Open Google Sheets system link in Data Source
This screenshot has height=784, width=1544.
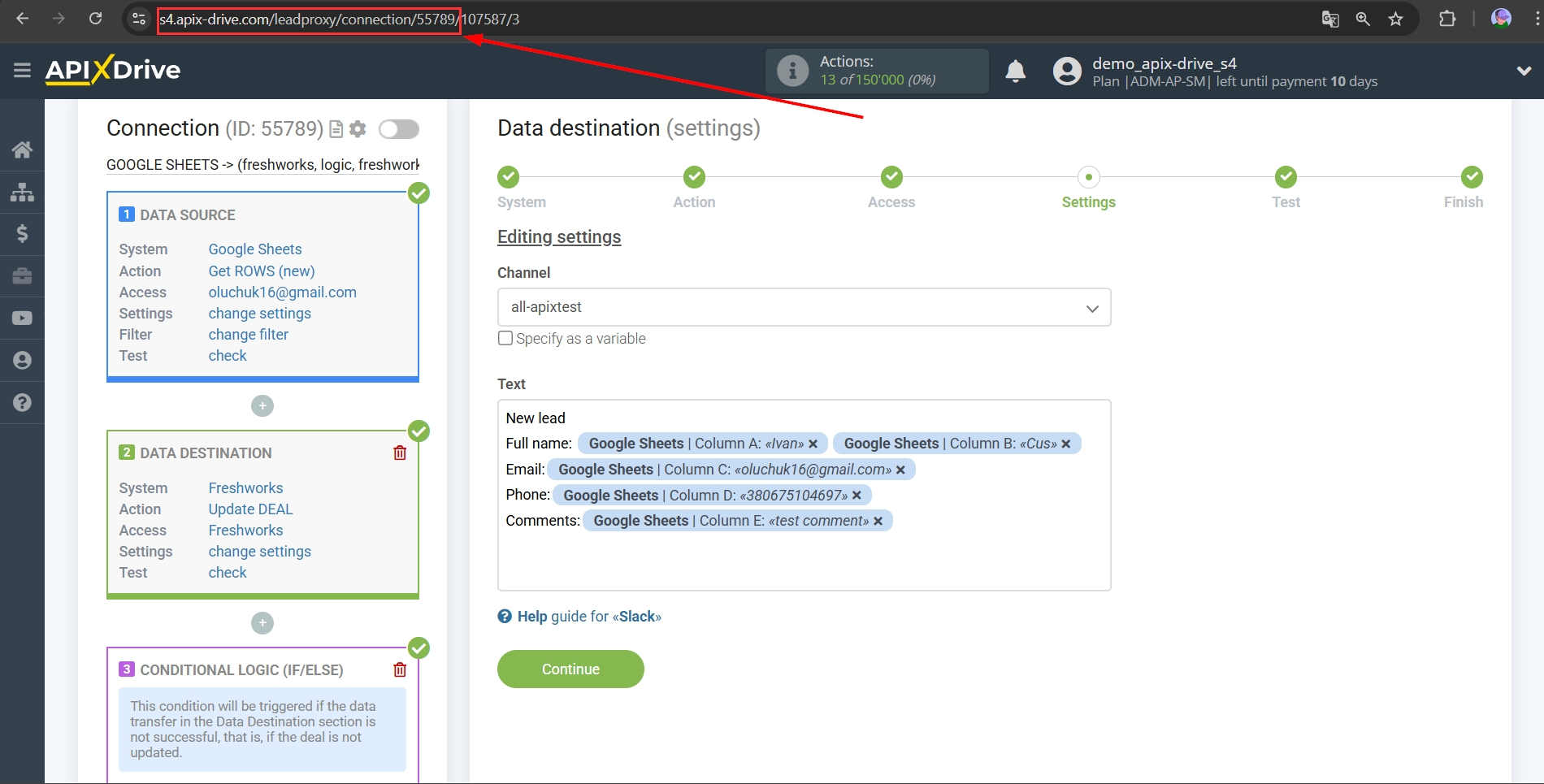(x=255, y=249)
